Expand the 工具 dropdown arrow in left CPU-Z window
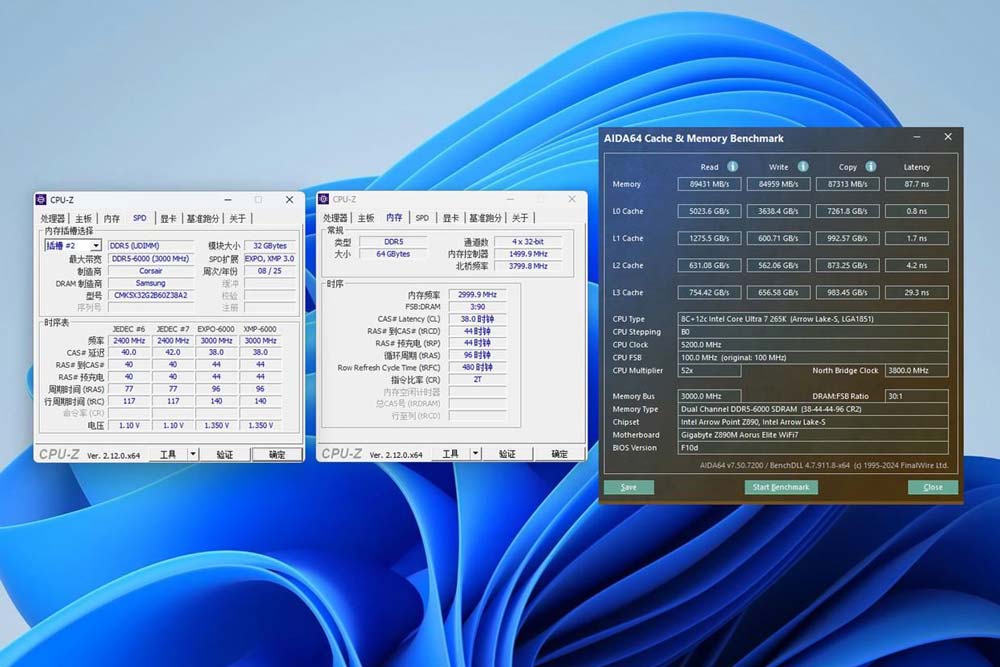Image resolution: width=1000 pixels, height=667 pixels. 193,454
